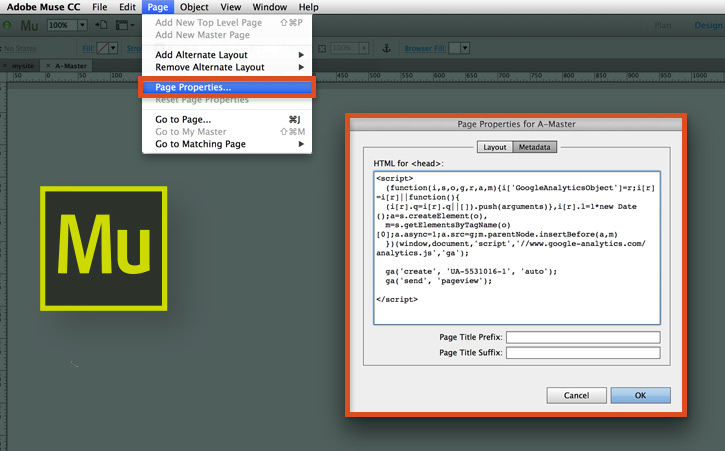Close the mysite document tab
The height and width of the screenshot is (451, 725).
(x=5, y=66)
